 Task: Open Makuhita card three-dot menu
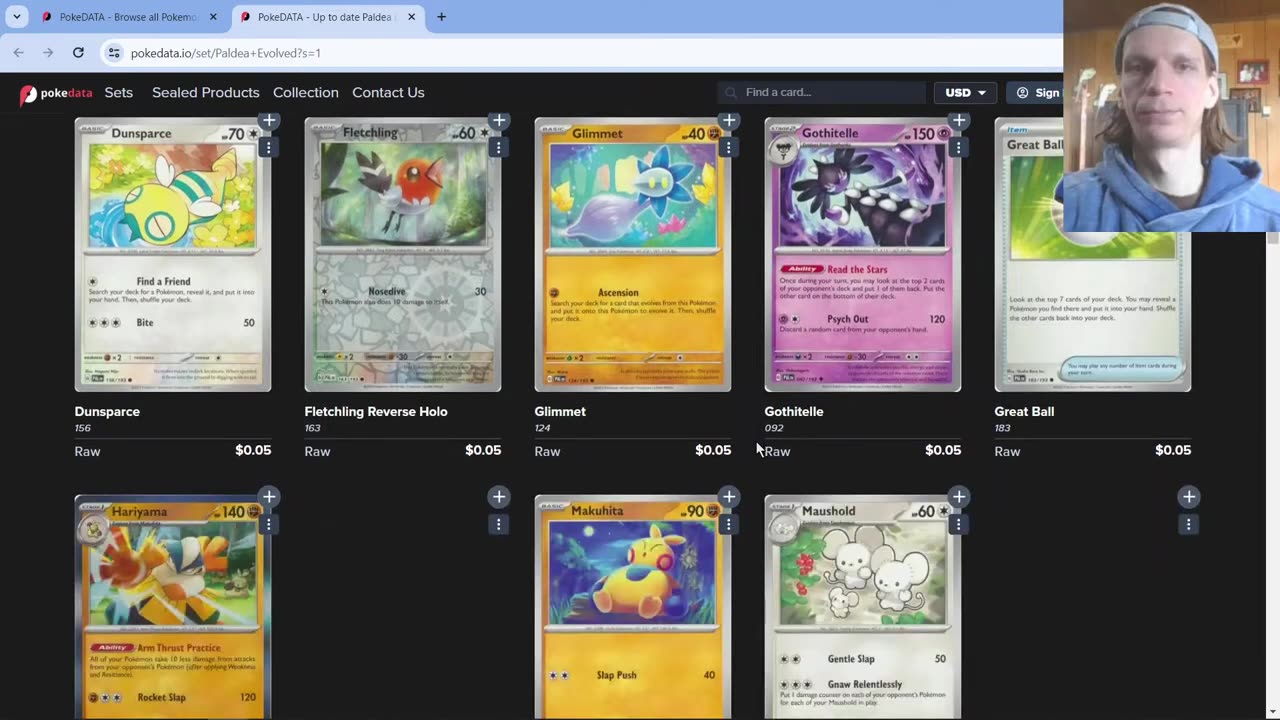[728, 524]
